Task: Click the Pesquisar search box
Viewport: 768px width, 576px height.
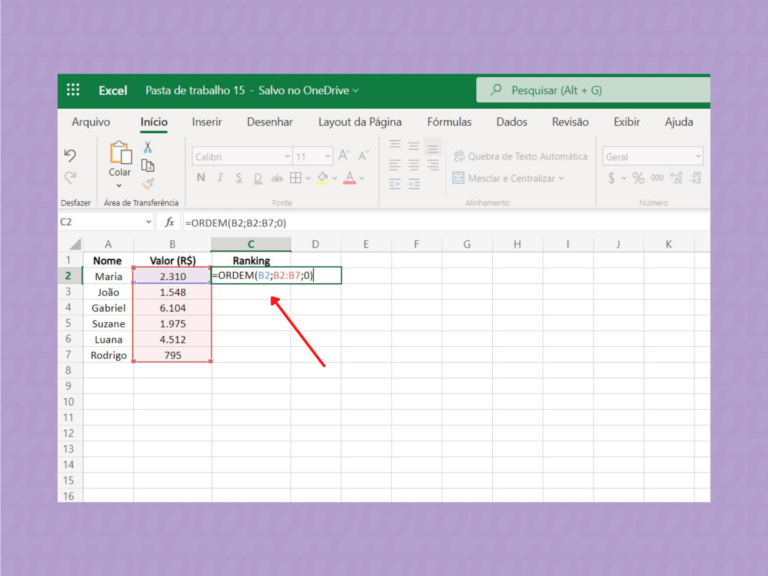Action: pos(593,90)
